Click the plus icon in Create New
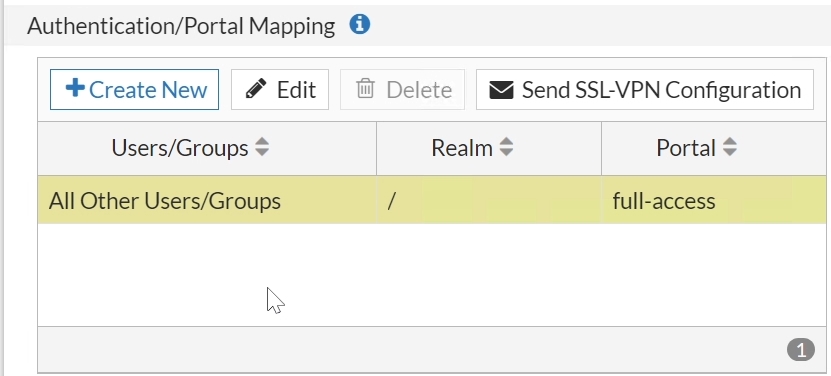The height and width of the screenshot is (376, 831). (x=75, y=88)
